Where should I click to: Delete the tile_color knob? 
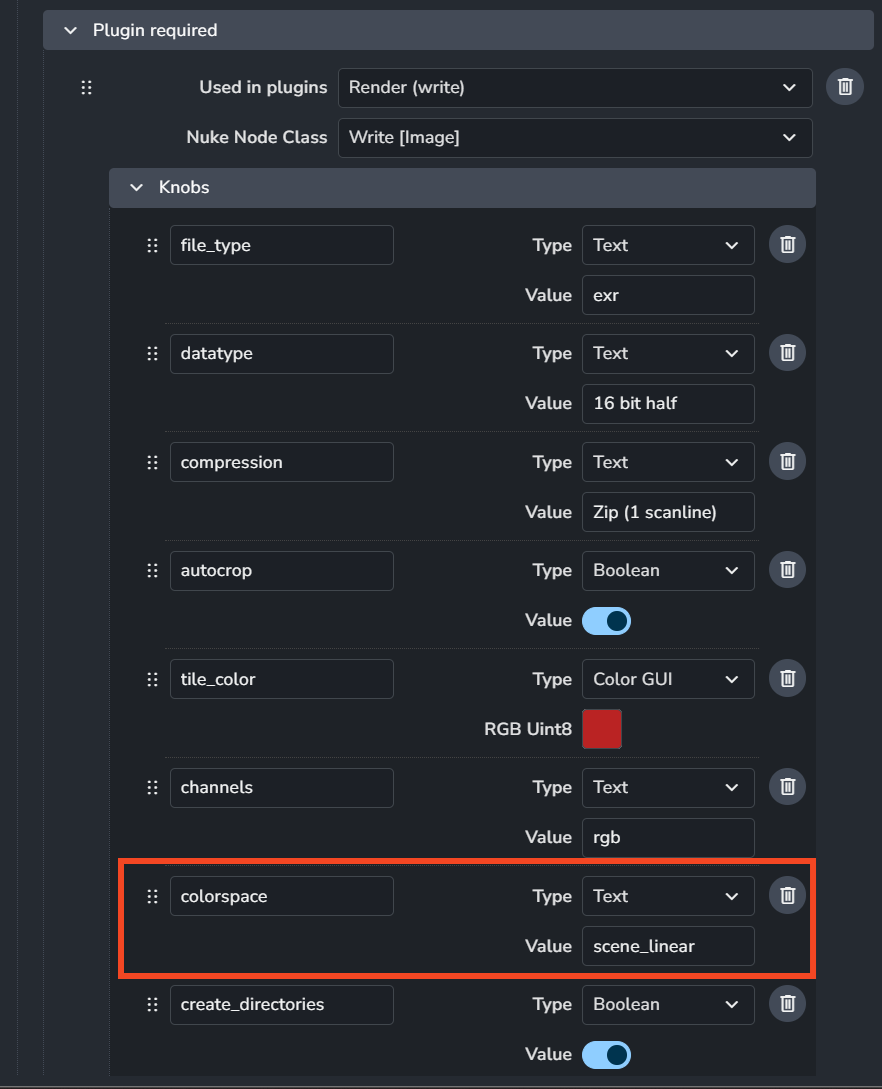click(787, 678)
